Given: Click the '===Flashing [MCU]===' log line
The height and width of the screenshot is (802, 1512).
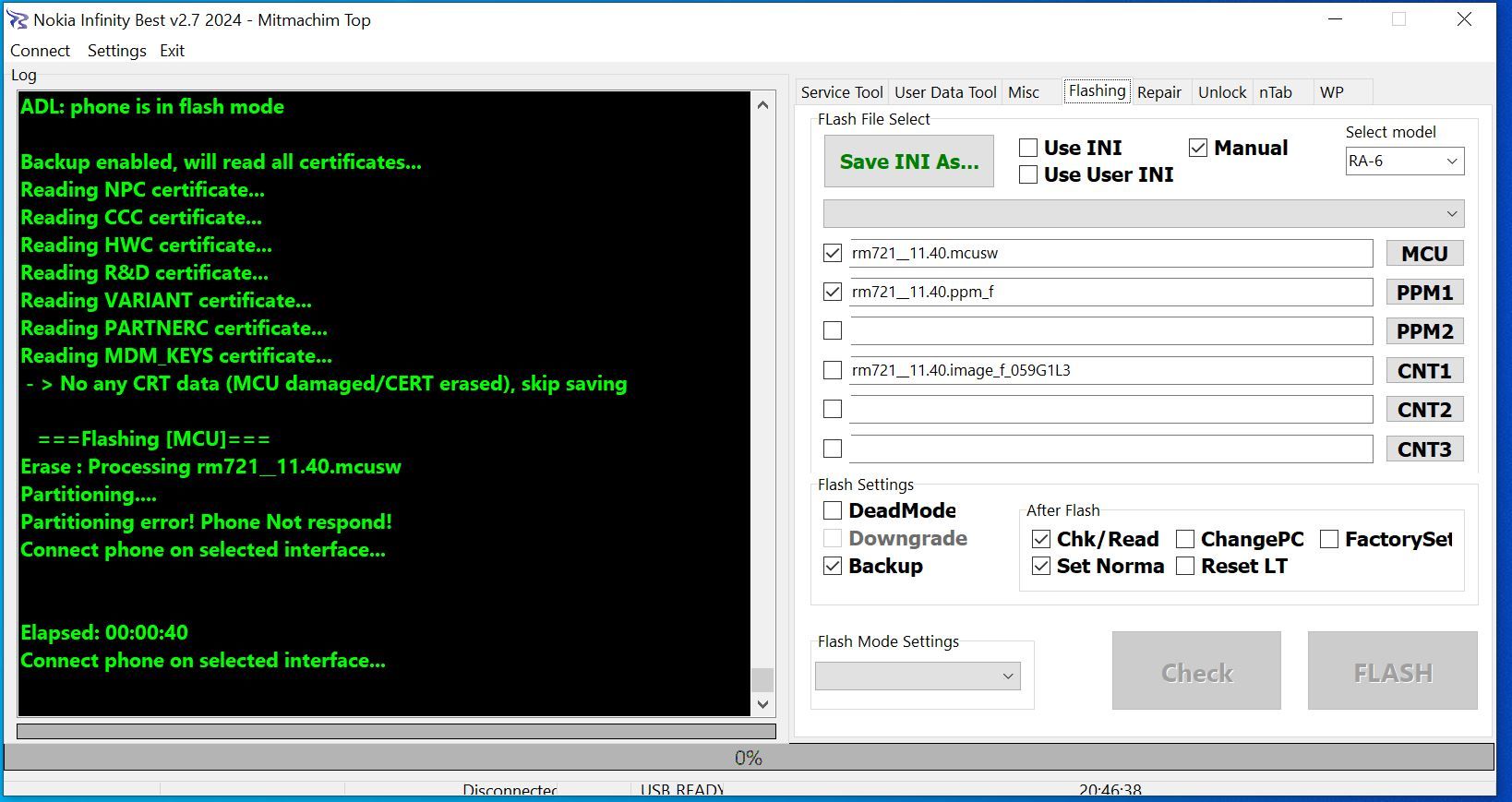Looking at the screenshot, I should (x=154, y=439).
